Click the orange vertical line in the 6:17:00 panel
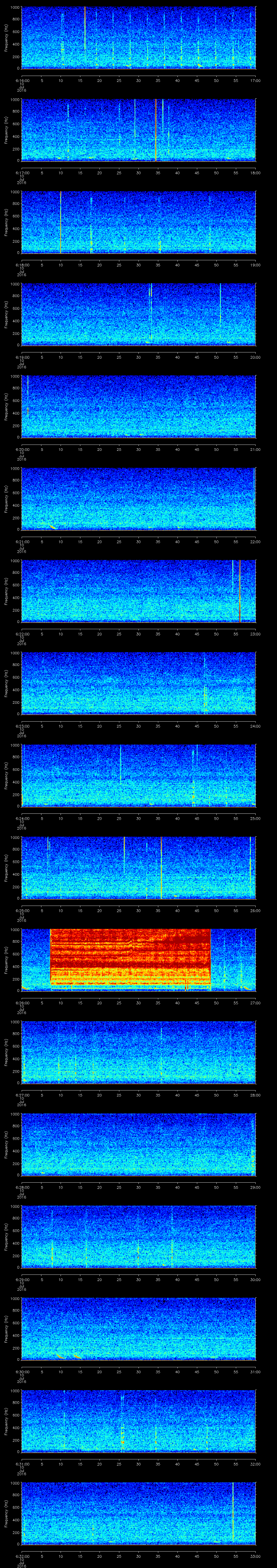The height and width of the screenshot is (1568, 277). [156, 130]
